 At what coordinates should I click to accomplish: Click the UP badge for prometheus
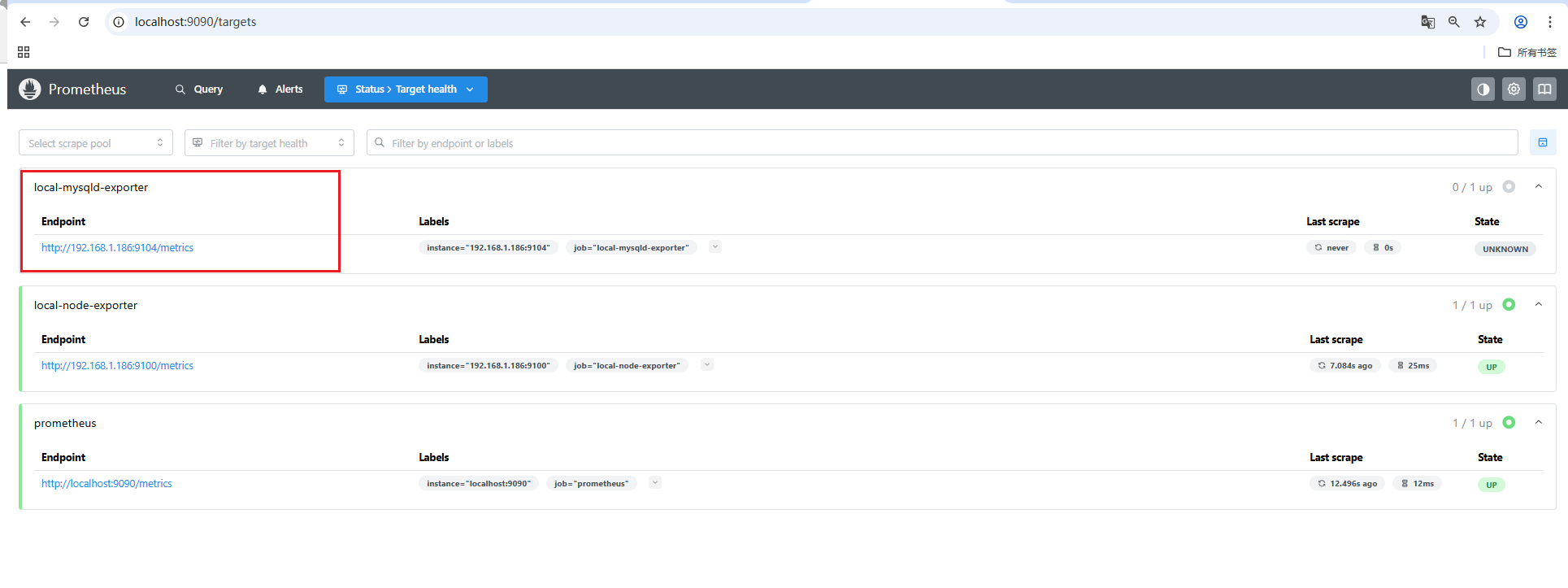click(1492, 486)
